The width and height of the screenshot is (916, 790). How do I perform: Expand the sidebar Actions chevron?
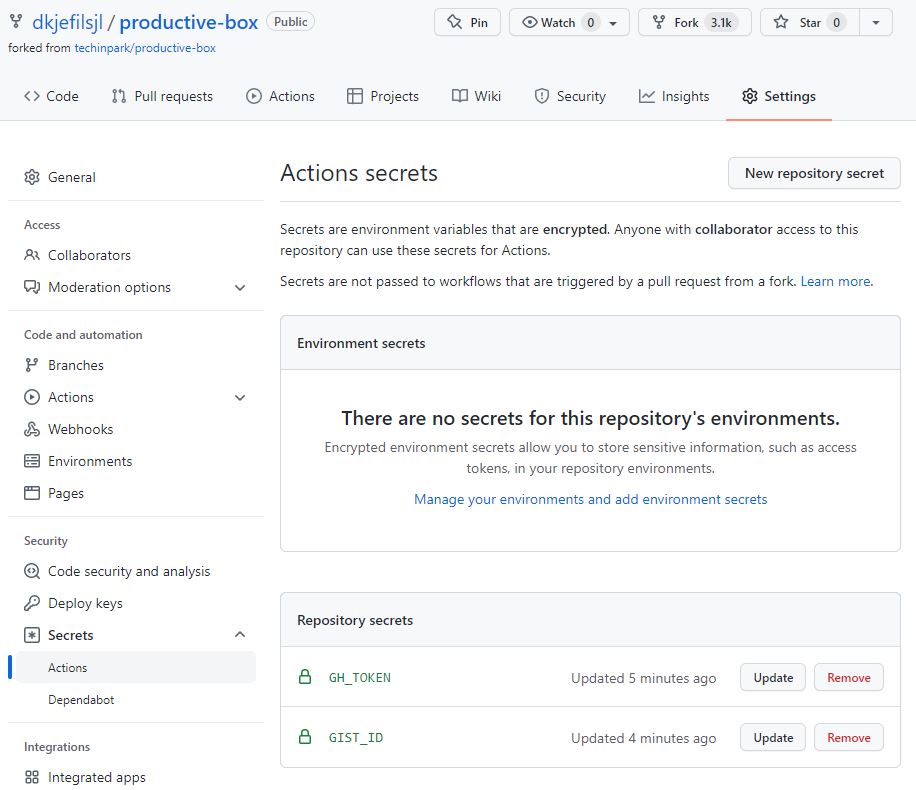coord(240,397)
